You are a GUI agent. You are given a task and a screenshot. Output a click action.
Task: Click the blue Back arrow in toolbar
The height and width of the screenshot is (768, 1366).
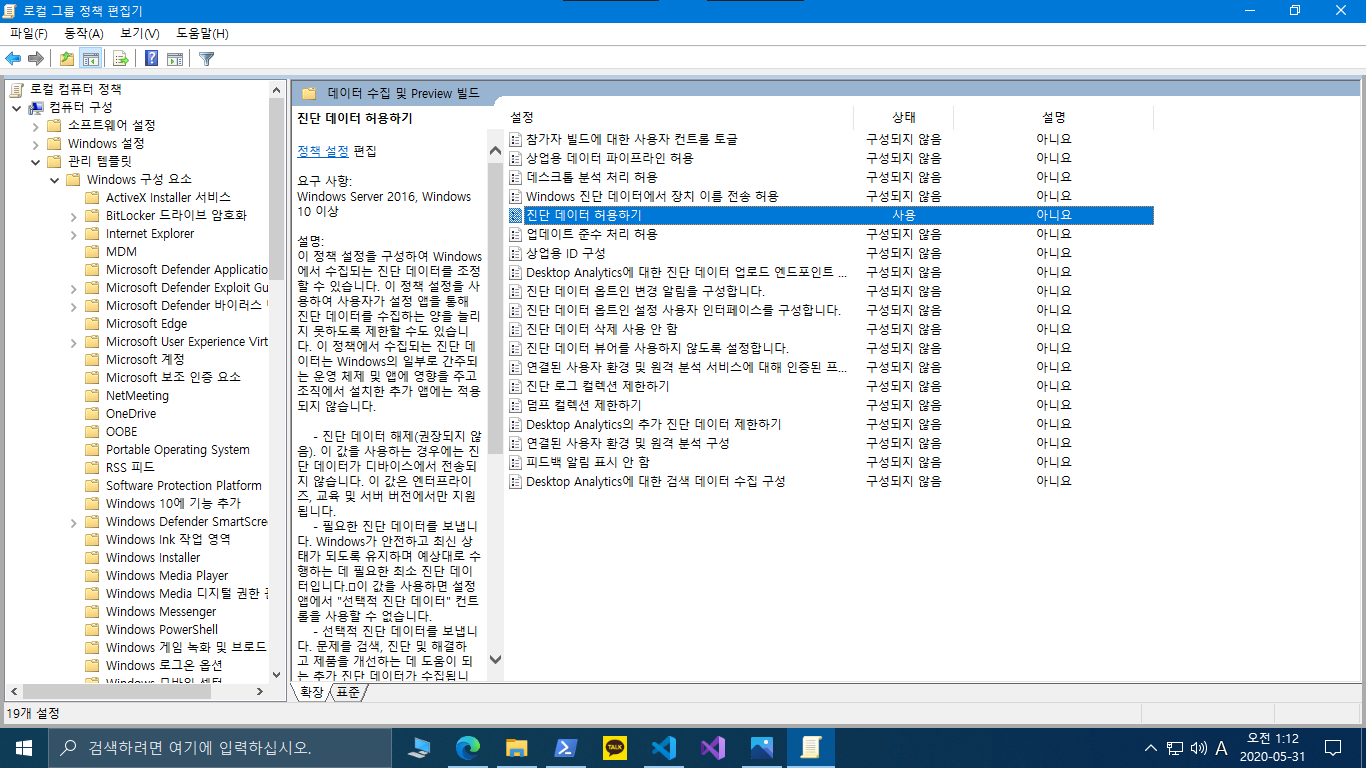[14, 58]
